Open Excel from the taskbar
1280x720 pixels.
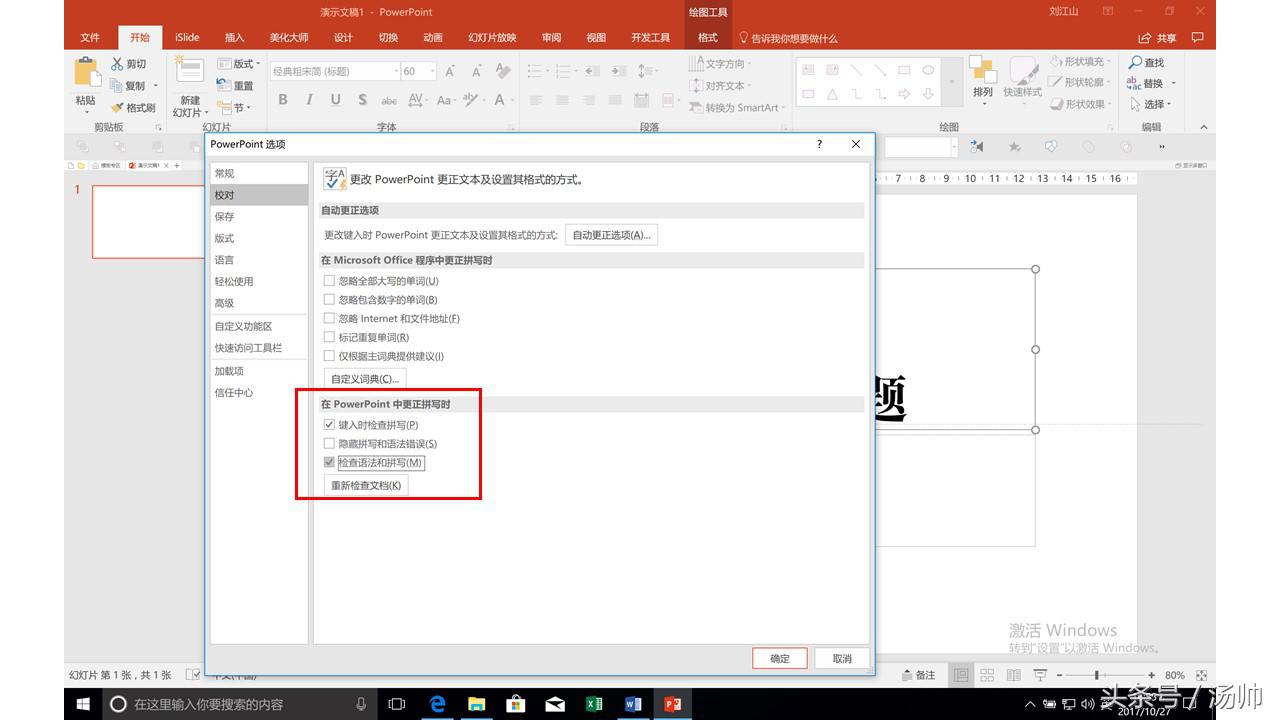(x=593, y=704)
